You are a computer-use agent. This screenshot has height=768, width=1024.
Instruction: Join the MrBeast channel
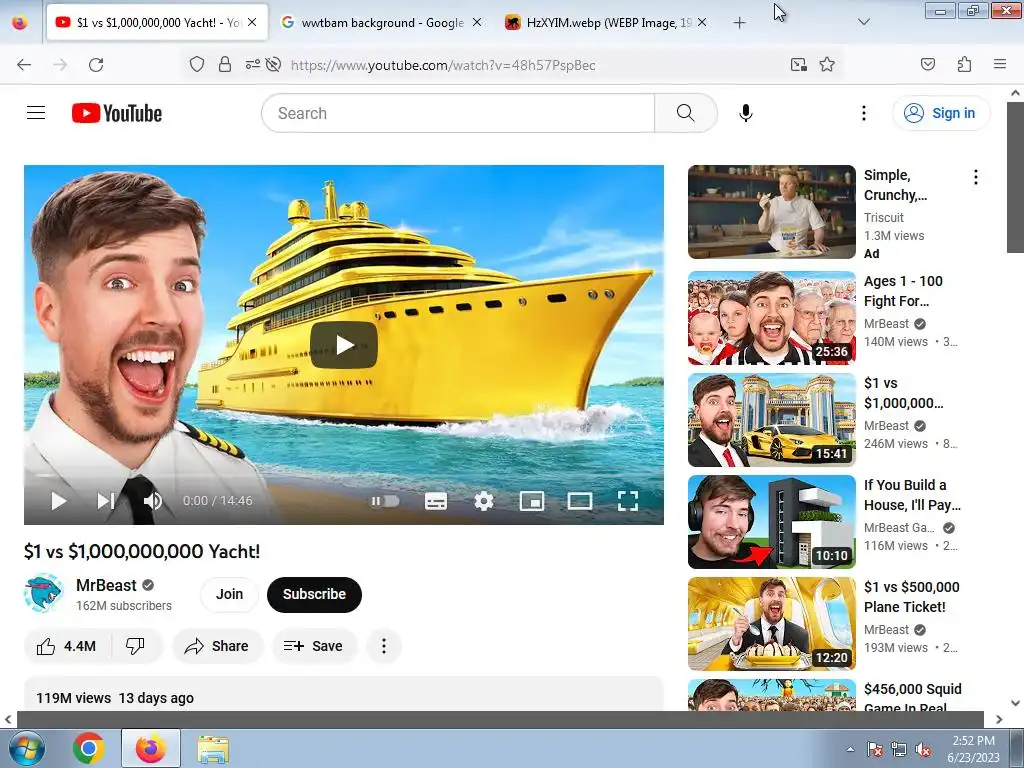tap(229, 594)
